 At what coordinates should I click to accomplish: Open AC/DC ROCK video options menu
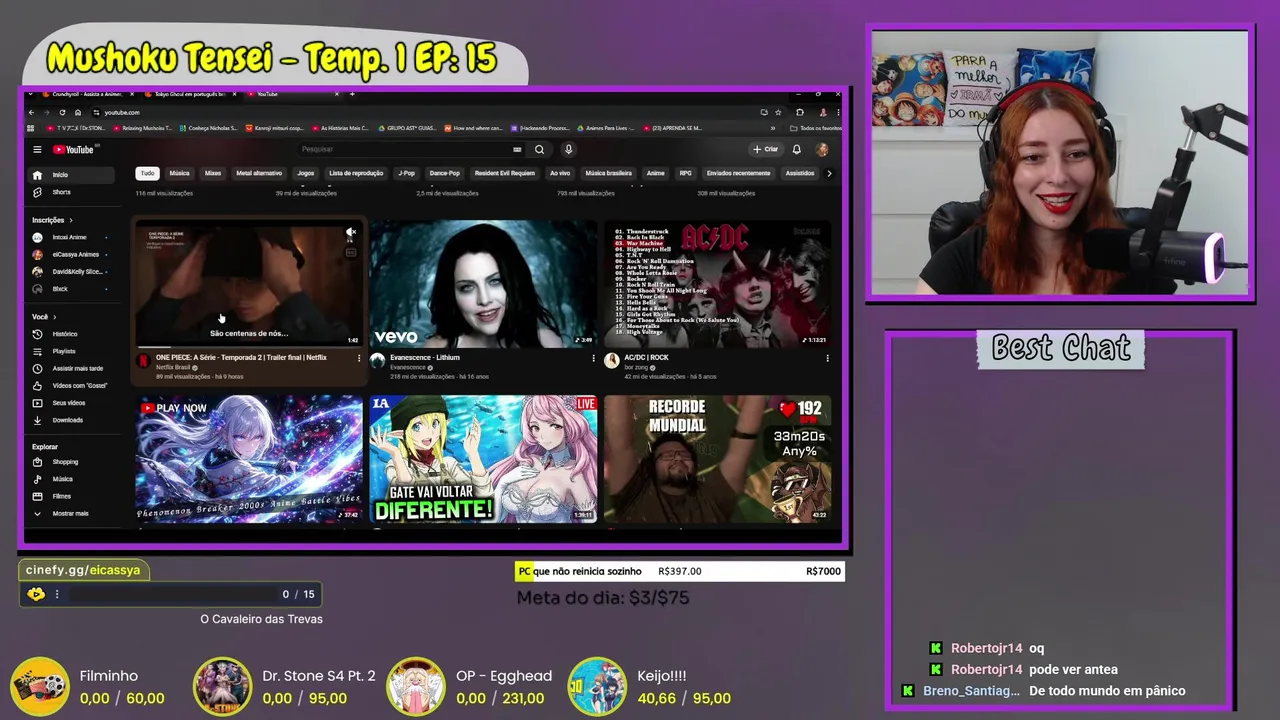(827, 358)
